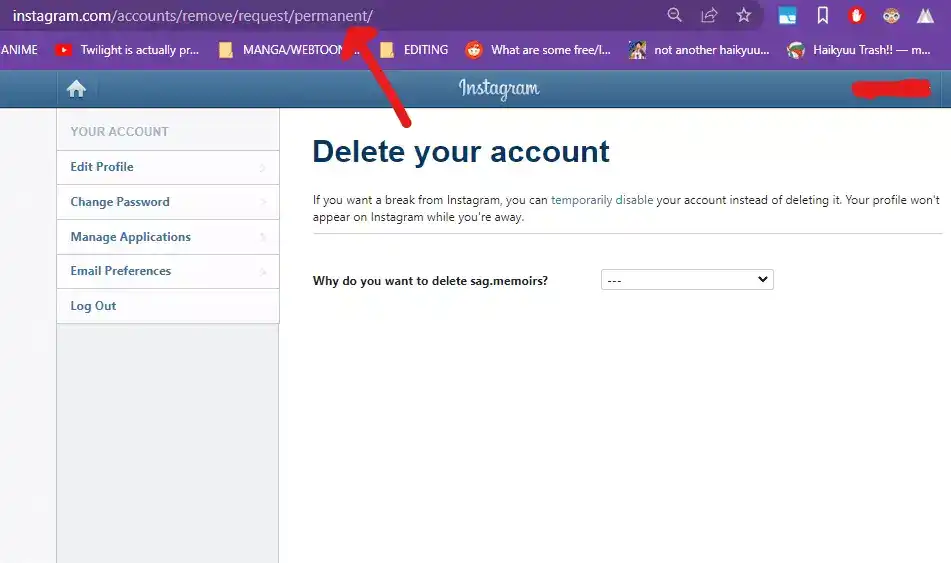
Task: Click the Edit Profile row chevron
Action: click(263, 167)
